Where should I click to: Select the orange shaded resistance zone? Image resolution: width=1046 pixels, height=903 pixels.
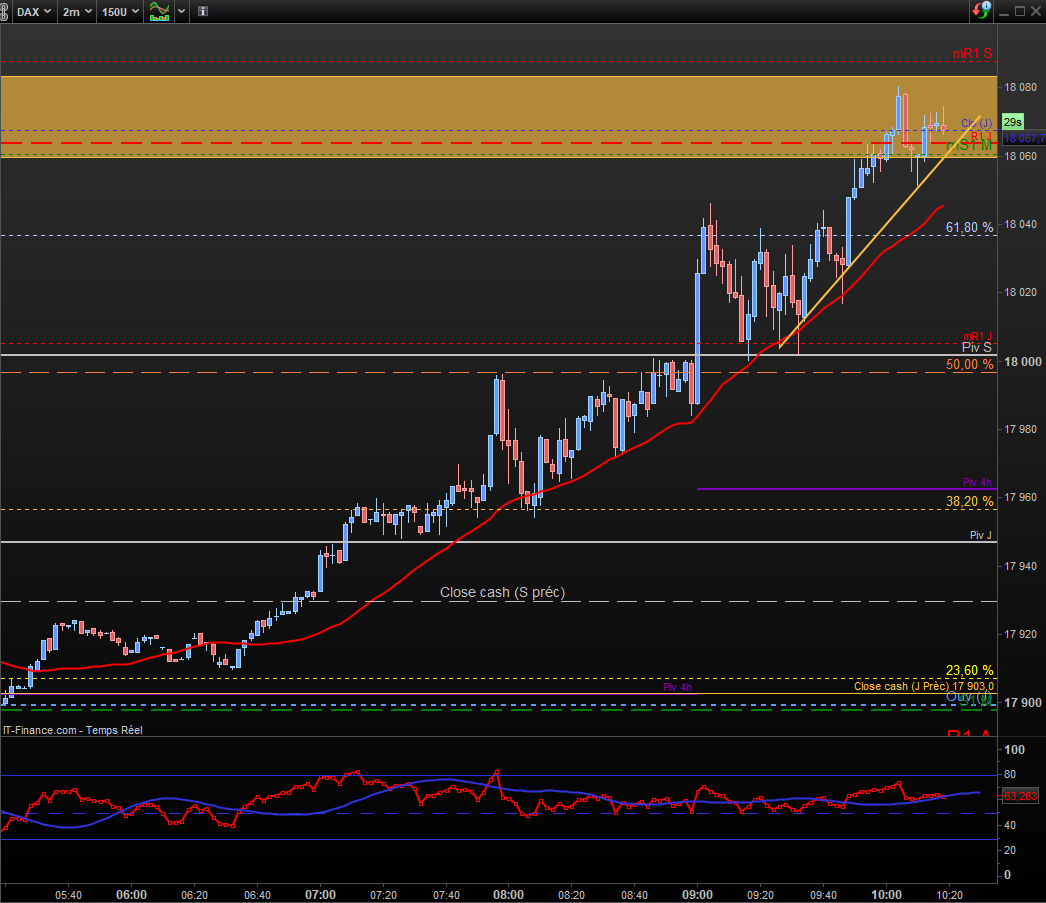[400, 102]
